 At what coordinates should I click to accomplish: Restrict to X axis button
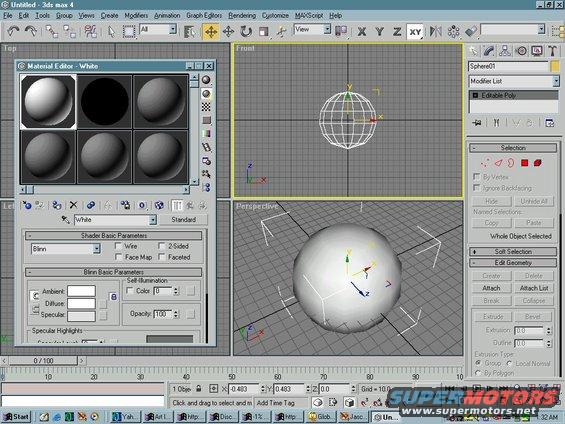click(362, 32)
